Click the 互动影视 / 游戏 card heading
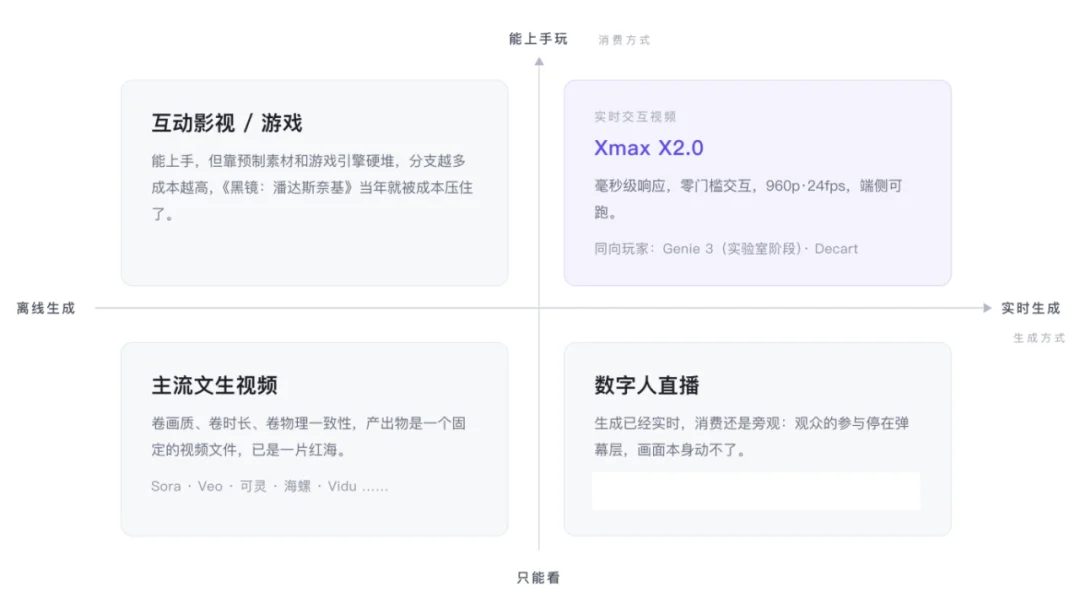Screen dimensions: 1080x603 pos(227,123)
